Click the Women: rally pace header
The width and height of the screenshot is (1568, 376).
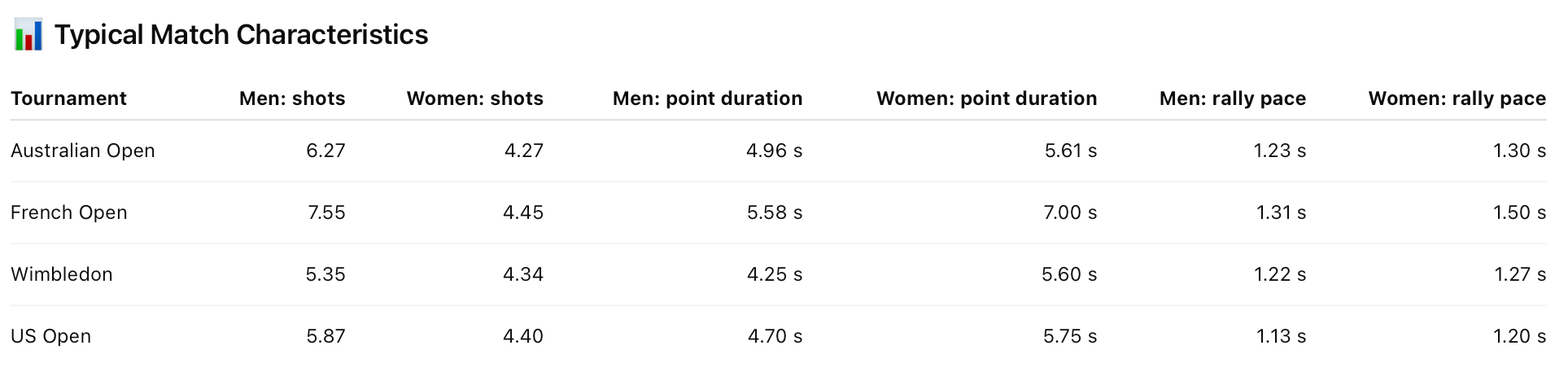(1457, 98)
